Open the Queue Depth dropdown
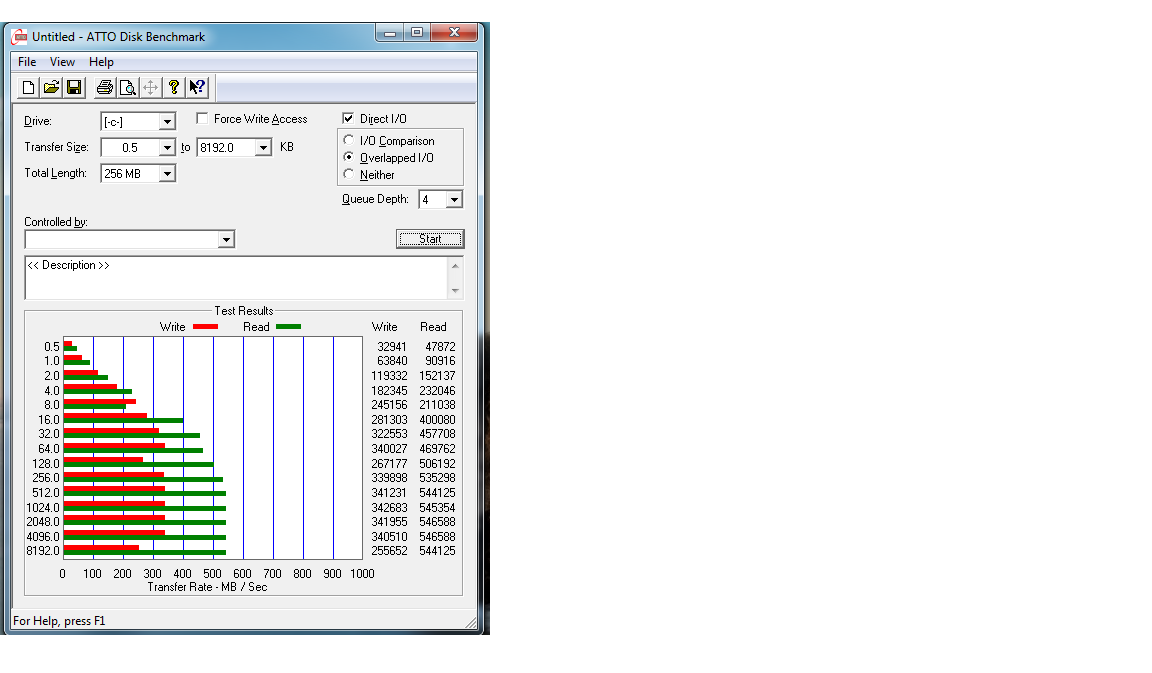 click(455, 200)
